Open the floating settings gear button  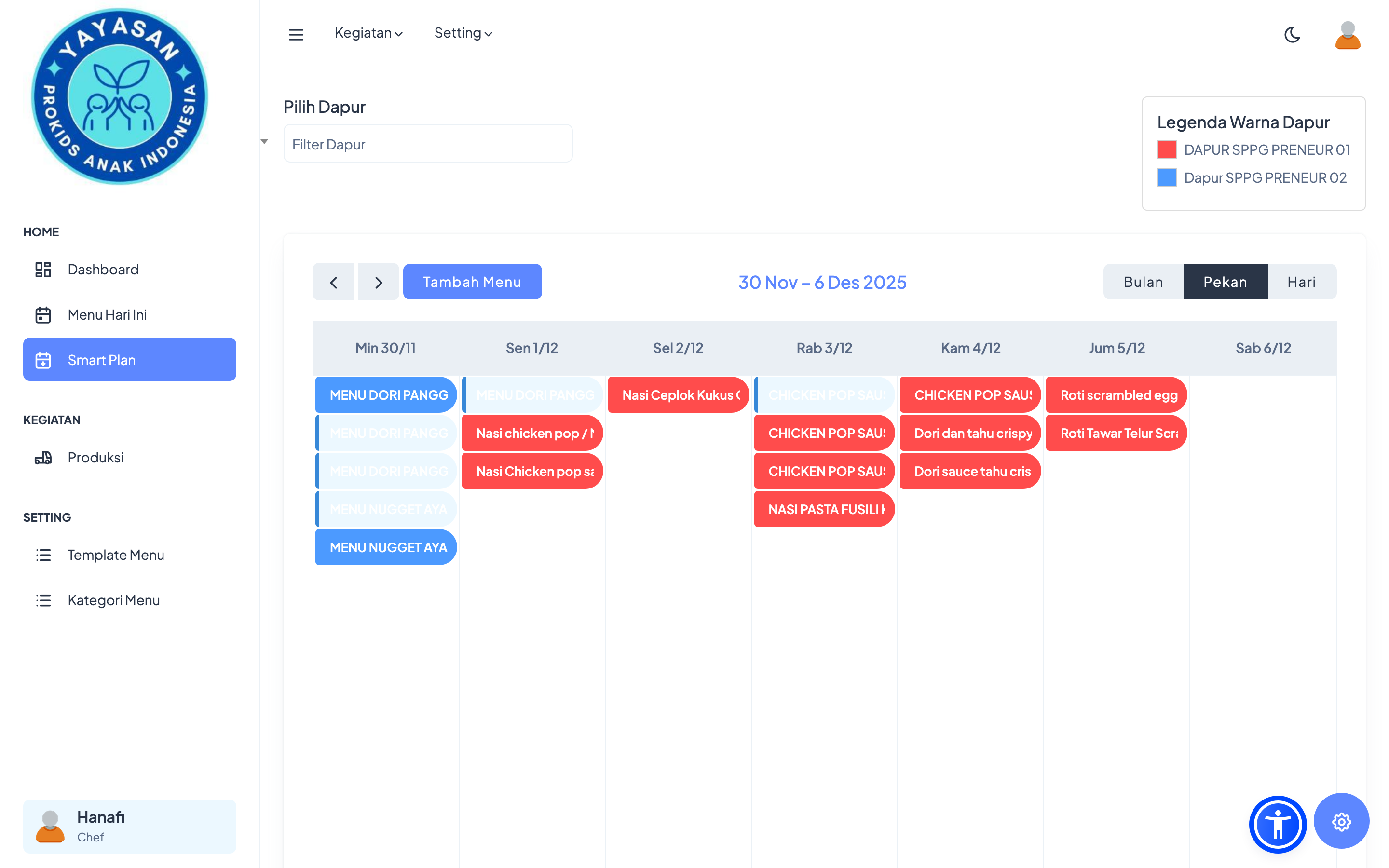pos(1341,822)
